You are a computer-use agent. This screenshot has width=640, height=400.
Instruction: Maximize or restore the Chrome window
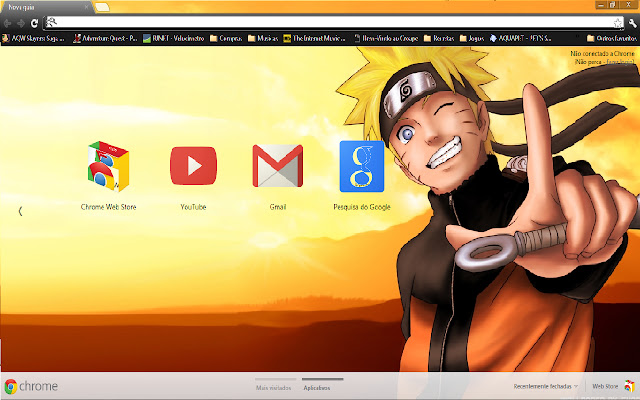click(613, 5)
